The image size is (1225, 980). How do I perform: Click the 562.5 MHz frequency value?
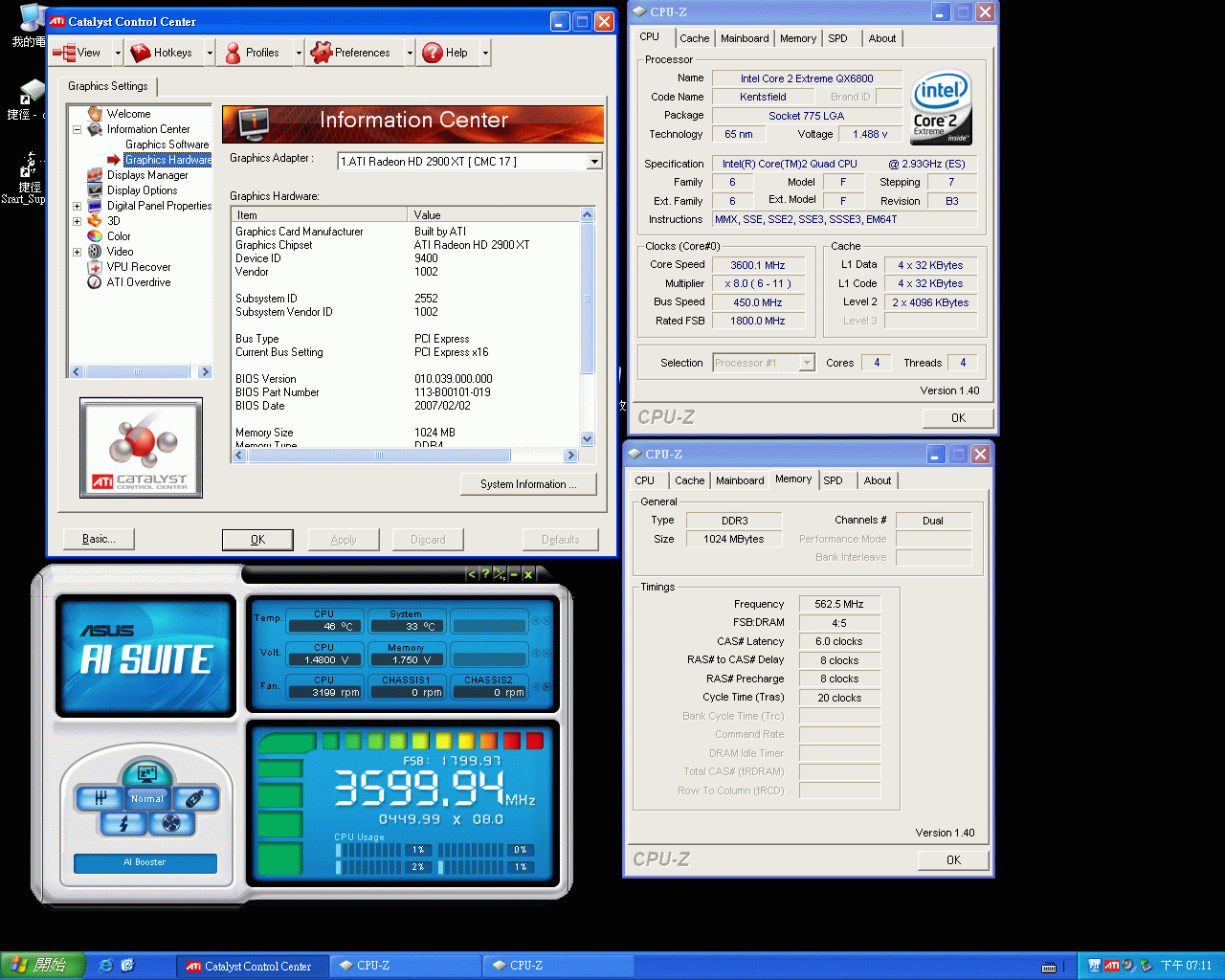(x=839, y=604)
